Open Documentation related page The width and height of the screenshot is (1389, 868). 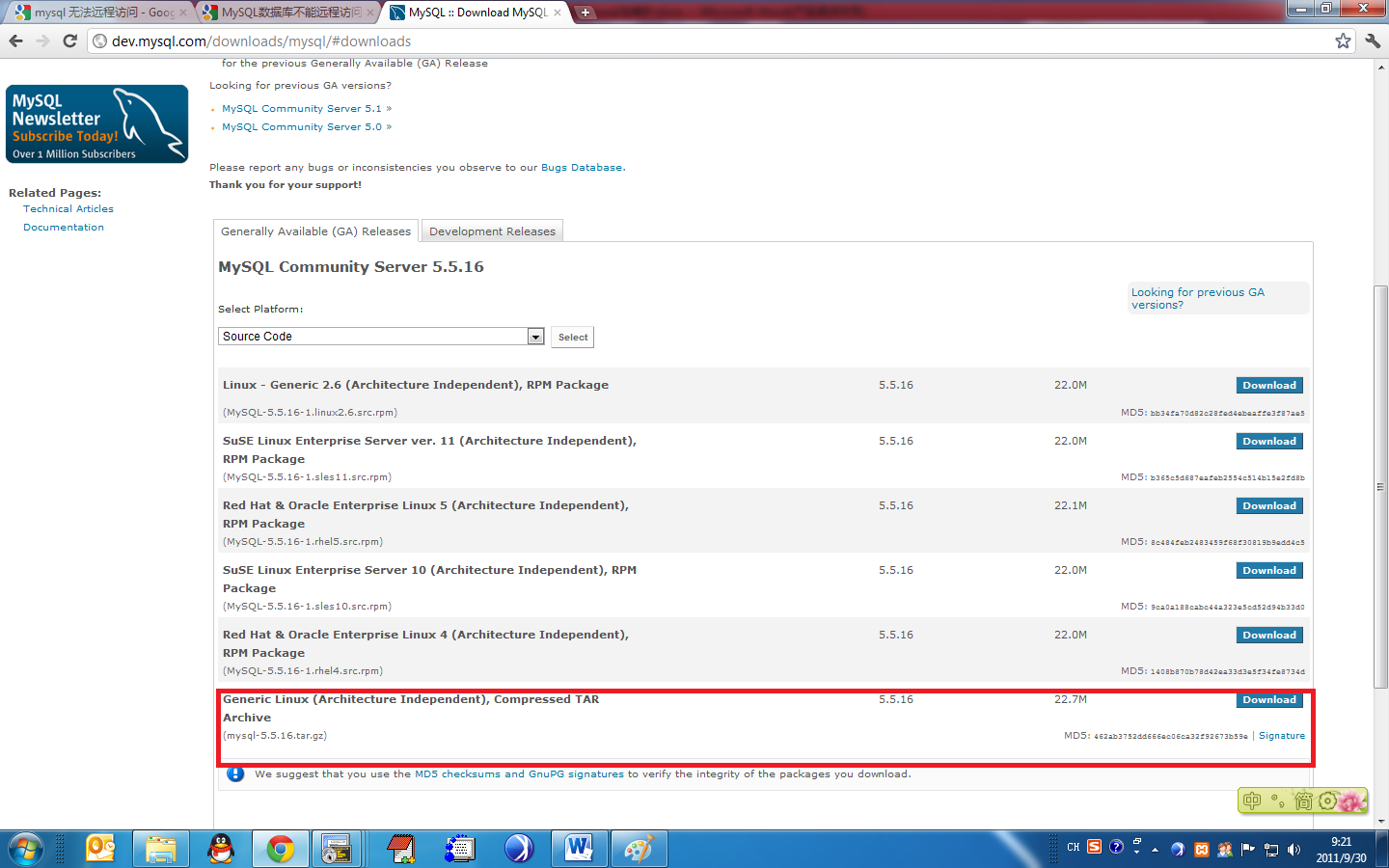tap(64, 228)
